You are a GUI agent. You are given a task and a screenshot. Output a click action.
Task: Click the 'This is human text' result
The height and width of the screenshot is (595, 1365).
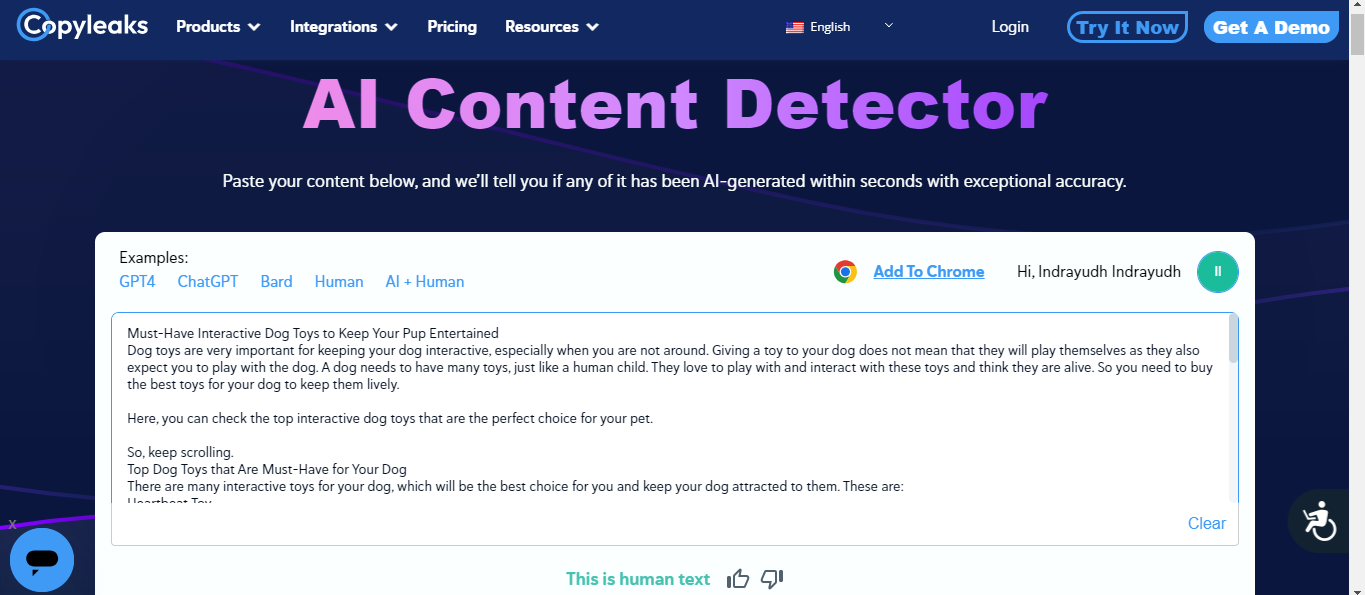coord(638,579)
